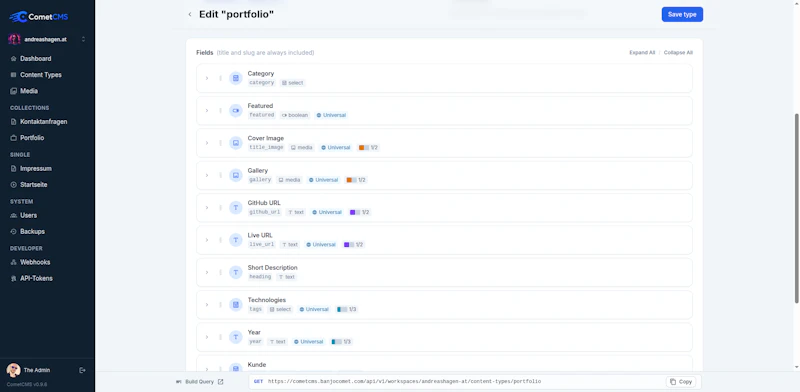Click the Webhooks icon in sidebar
The image size is (800, 392).
pos(13,262)
